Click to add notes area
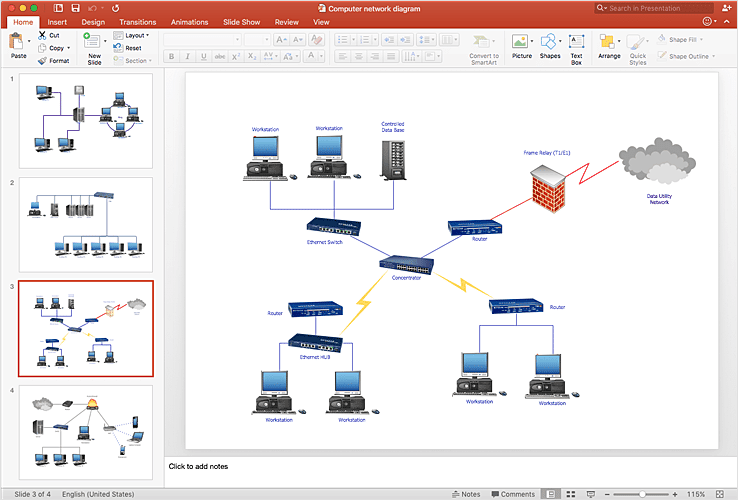The image size is (738, 500). [x=198, y=466]
